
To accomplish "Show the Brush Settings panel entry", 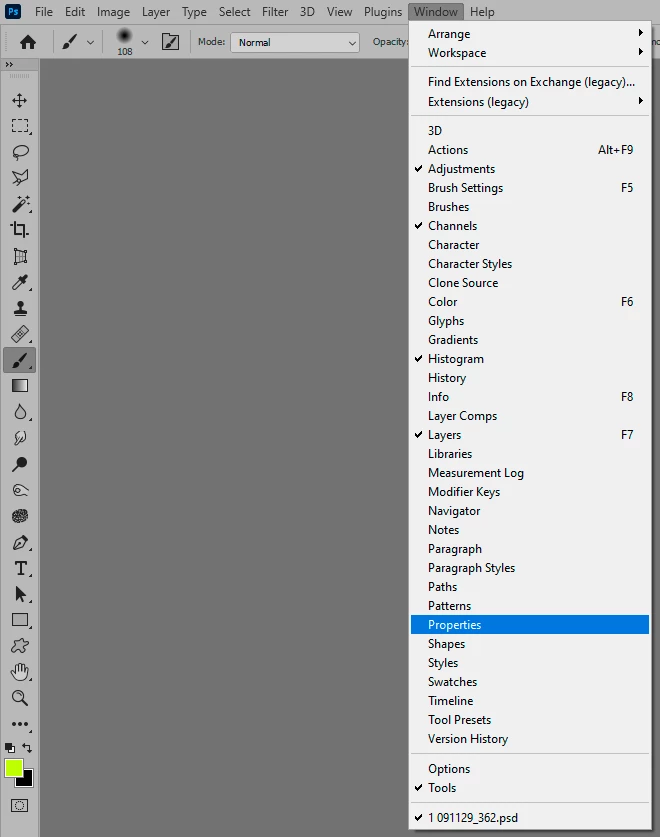I will (x=530, y=188).
